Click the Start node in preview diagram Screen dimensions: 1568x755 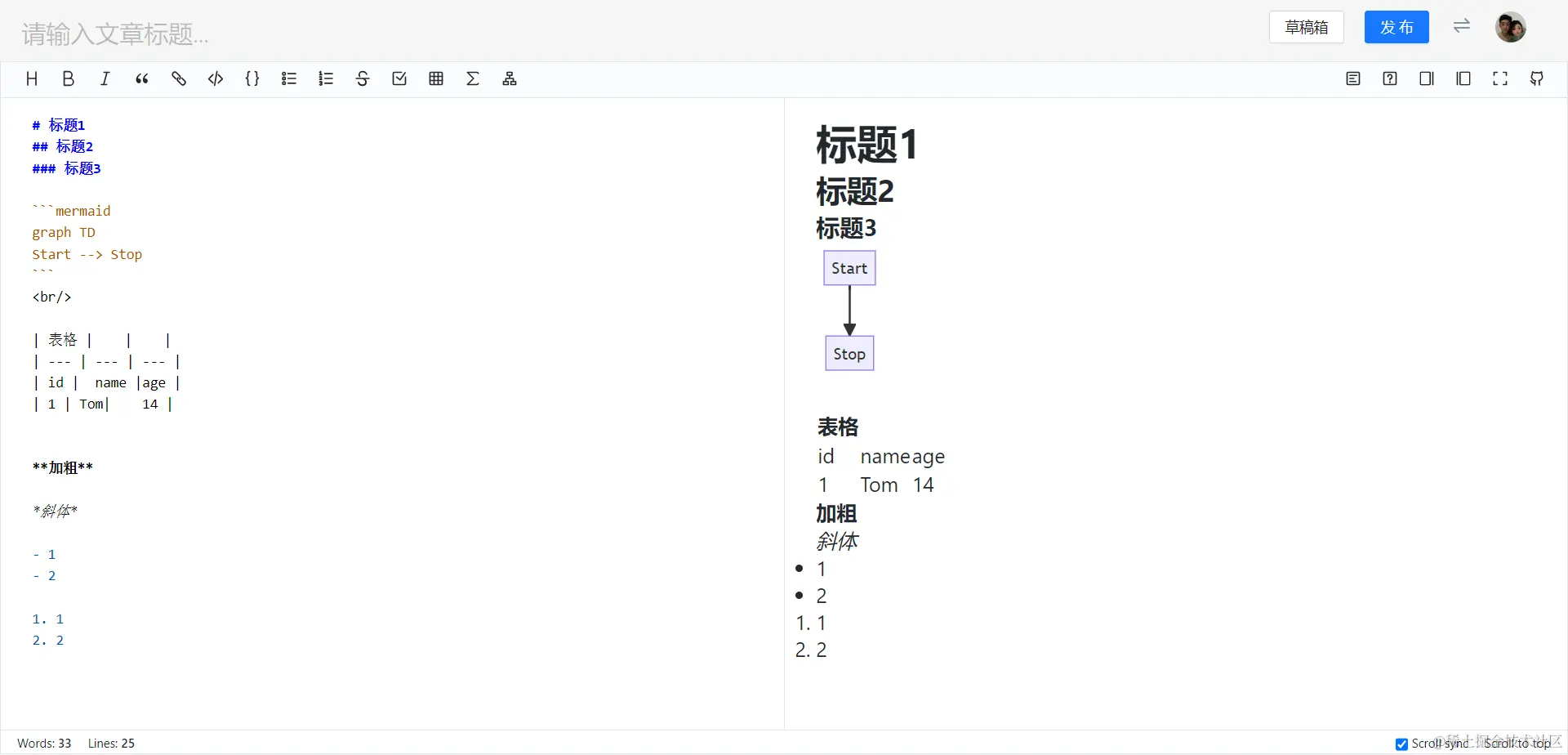tap(849, 268)
